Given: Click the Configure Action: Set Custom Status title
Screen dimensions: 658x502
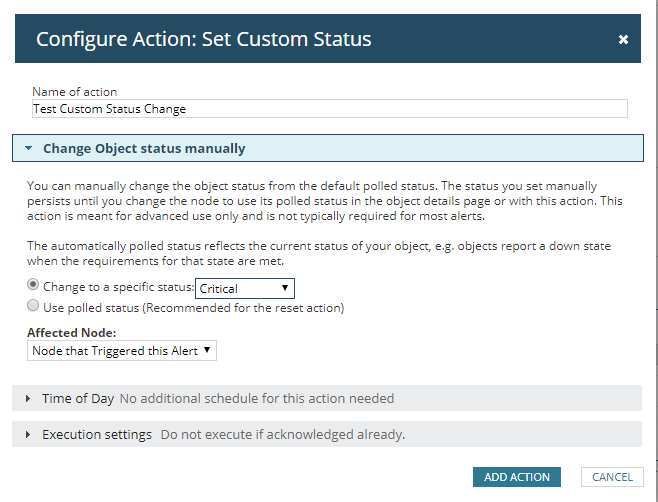Looking at the screenshot, I should [x=204, y=40].
